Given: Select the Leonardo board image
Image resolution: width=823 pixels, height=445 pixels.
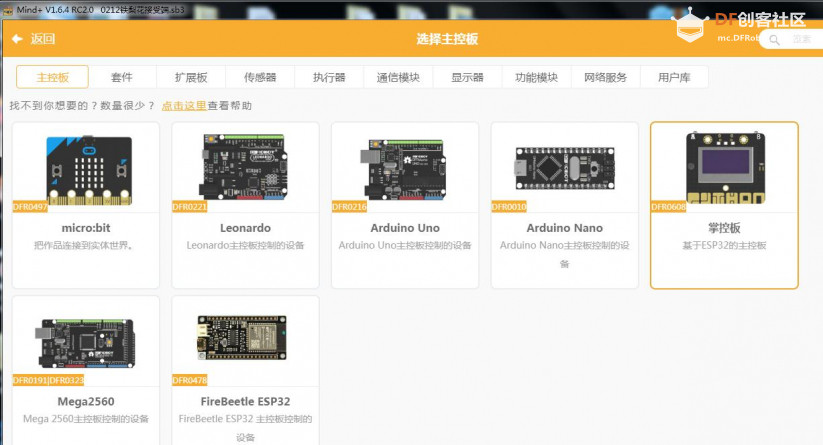Looking at the screenshot, I should pyautogui.click(x=244, y=166).
